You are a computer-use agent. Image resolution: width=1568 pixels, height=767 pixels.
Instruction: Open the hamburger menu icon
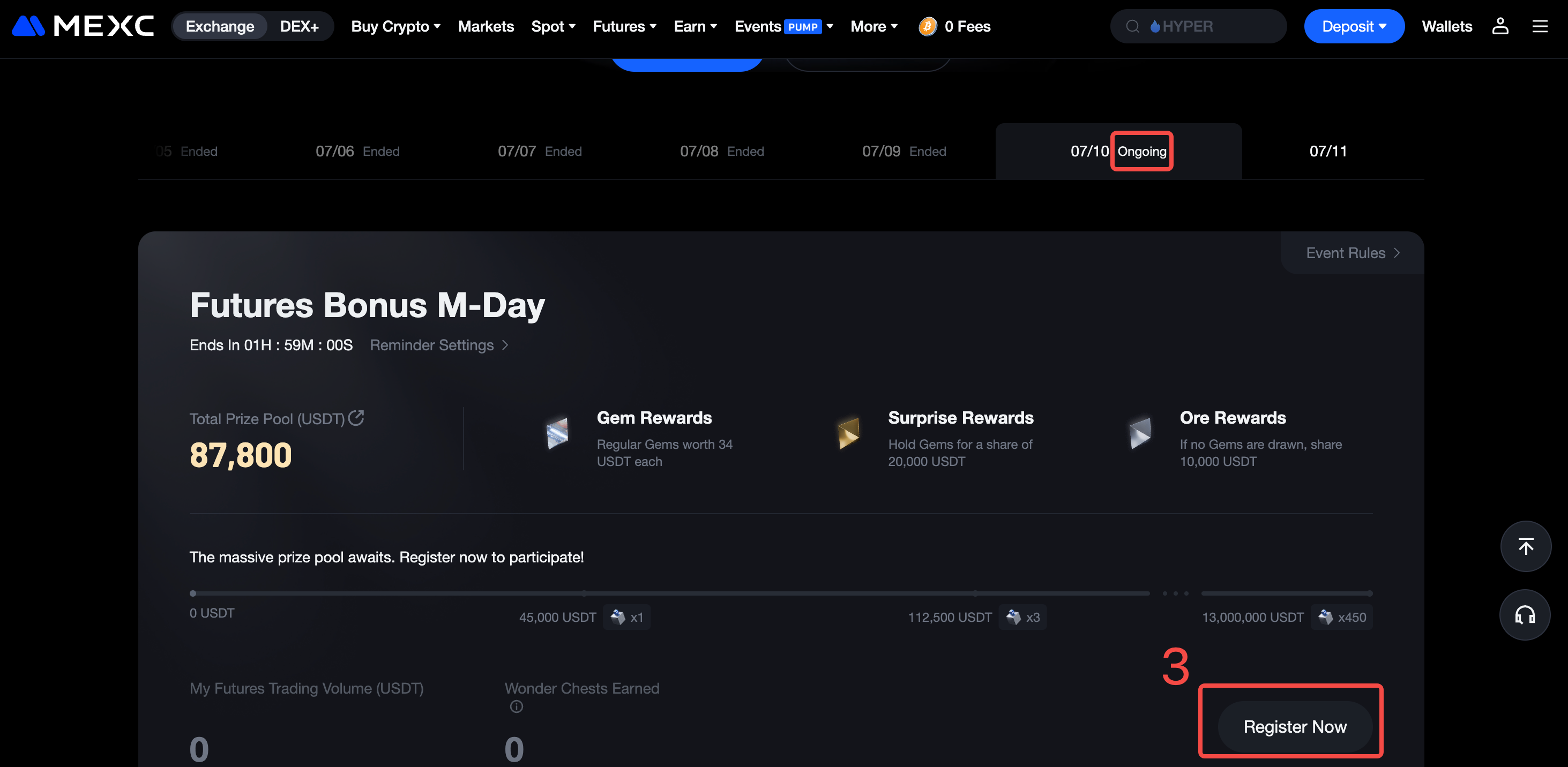coord(1540,26)
